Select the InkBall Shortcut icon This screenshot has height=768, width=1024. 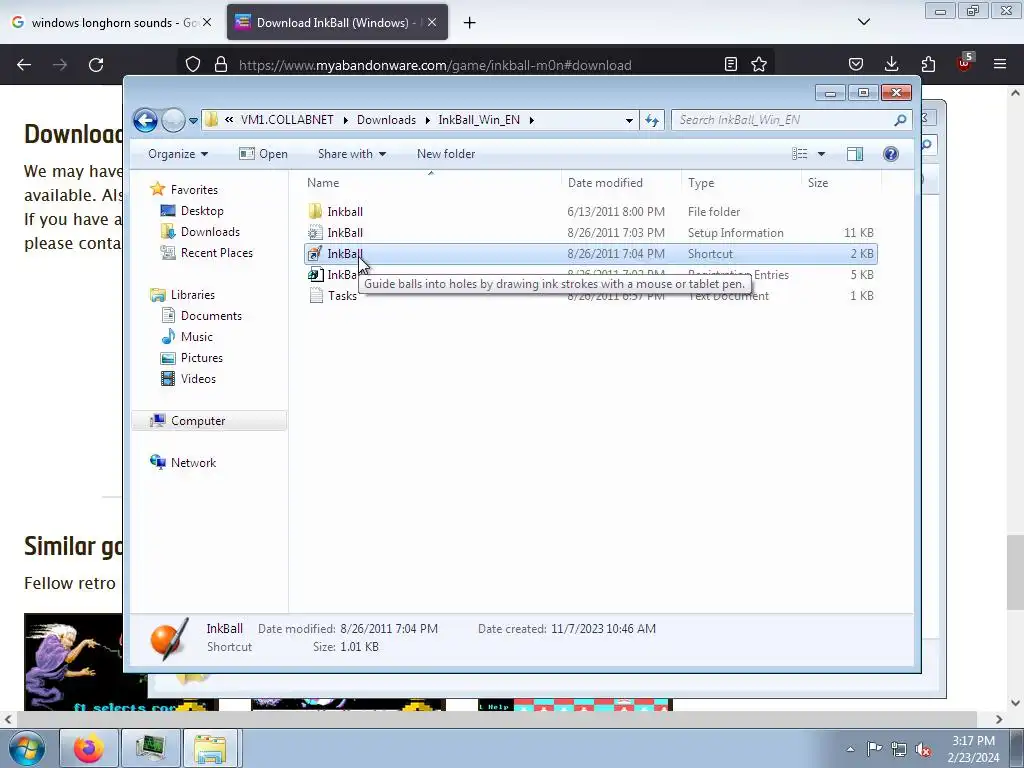315,253
